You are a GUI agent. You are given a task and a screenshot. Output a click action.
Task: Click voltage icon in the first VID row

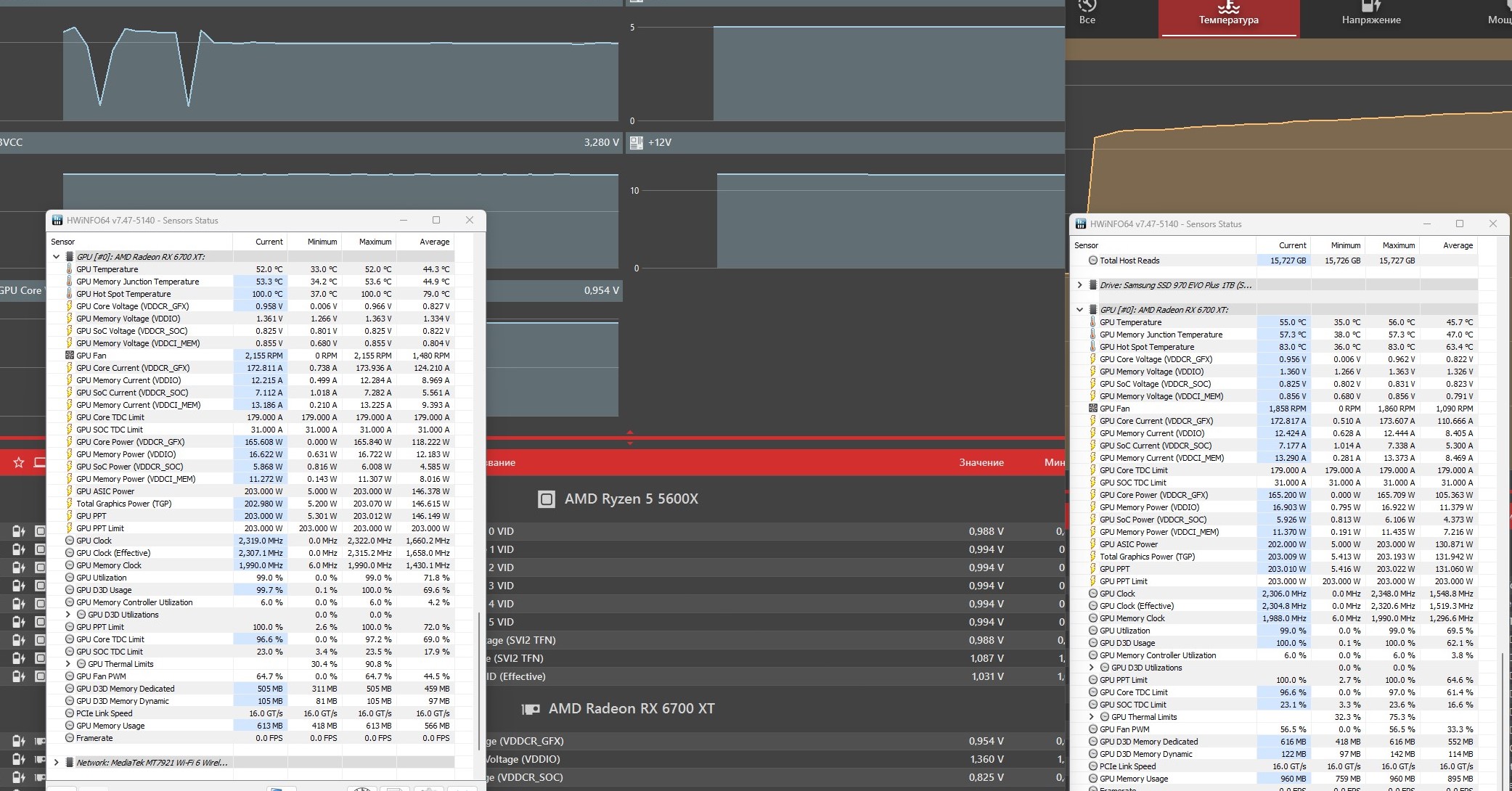click(x=19, y=531)
